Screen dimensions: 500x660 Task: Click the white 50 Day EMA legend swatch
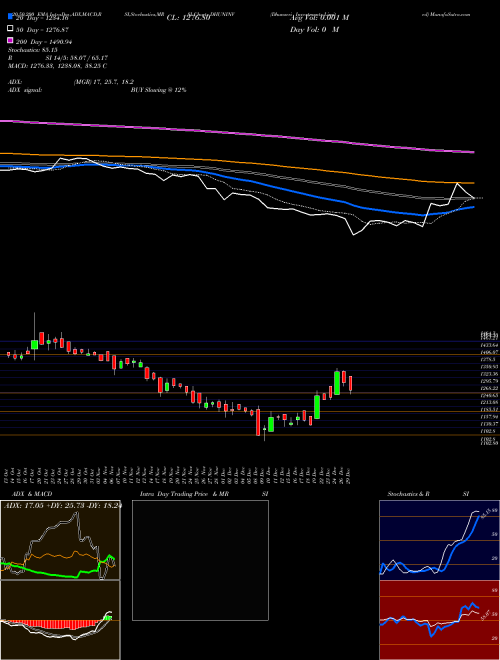click(x=11, y=29)
